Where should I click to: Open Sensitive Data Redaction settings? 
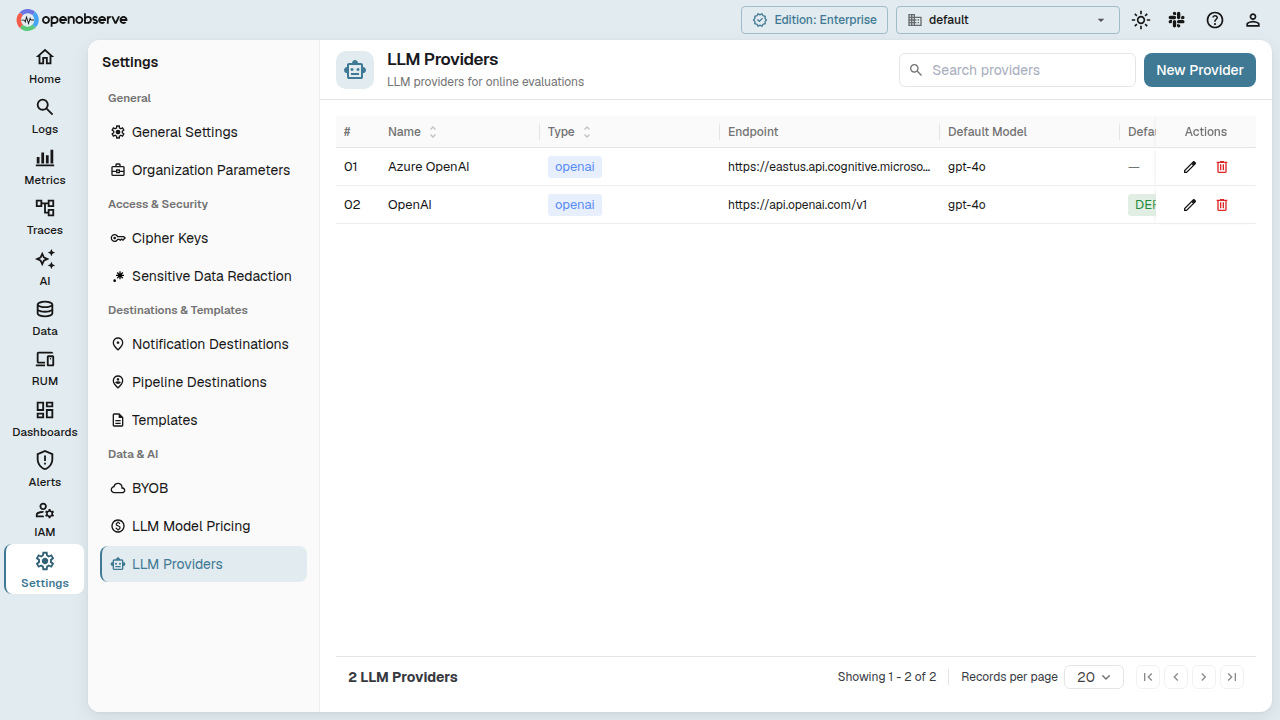[x=203, y=276]
